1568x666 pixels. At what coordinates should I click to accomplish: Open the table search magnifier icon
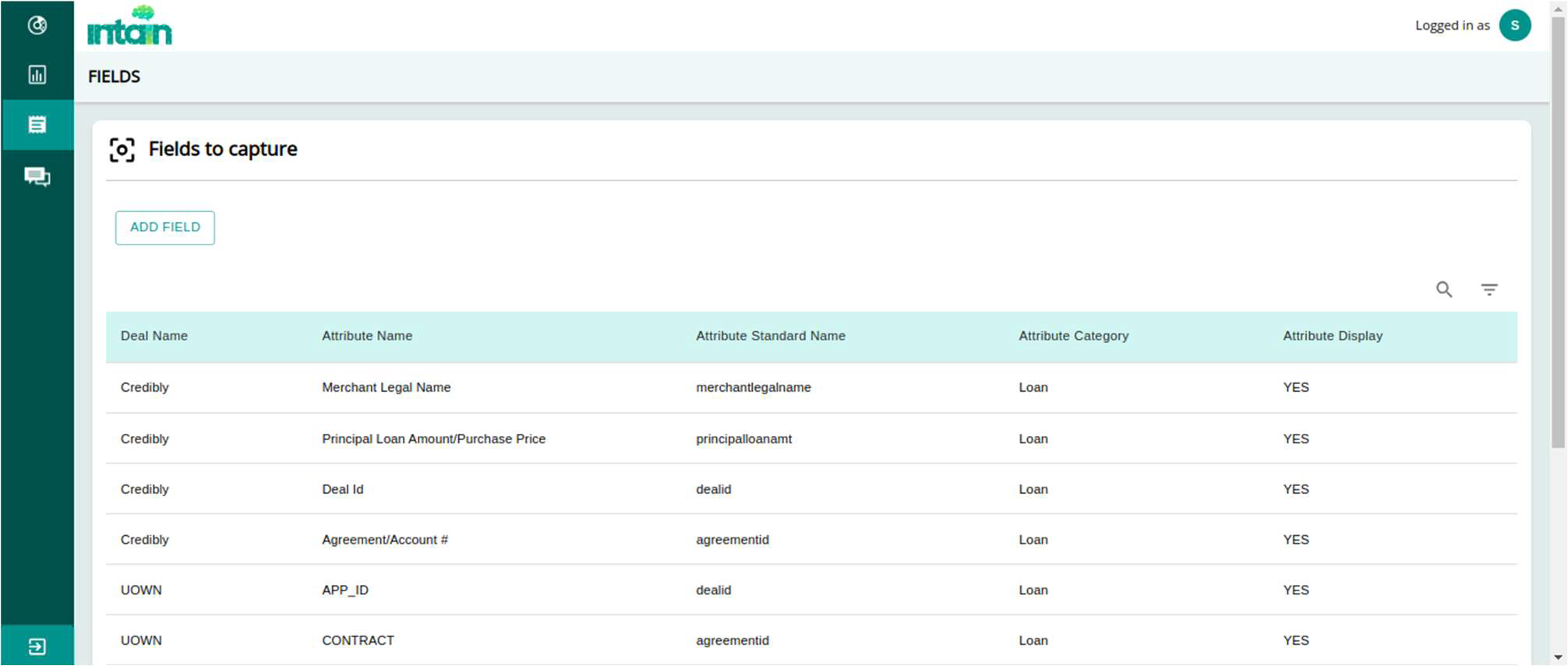pyautogui.click(x=1444, y=290)
